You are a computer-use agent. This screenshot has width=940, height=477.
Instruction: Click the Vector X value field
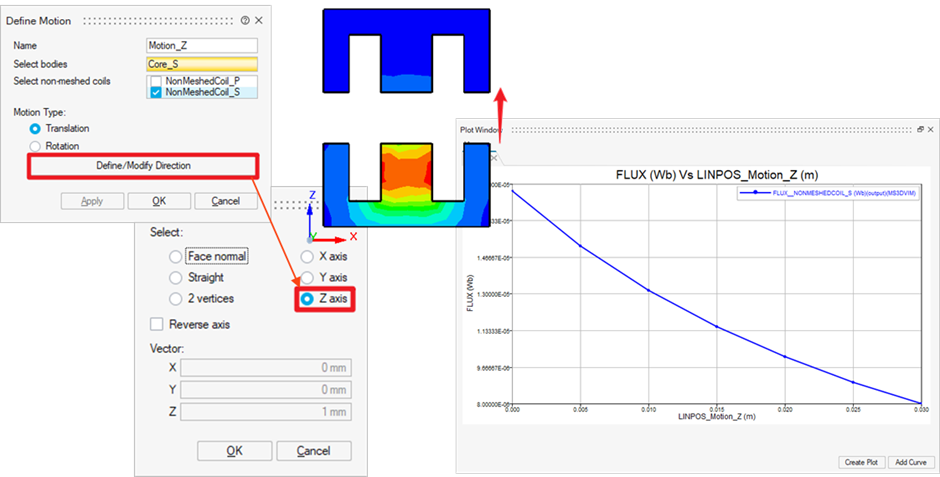[266, 368]
